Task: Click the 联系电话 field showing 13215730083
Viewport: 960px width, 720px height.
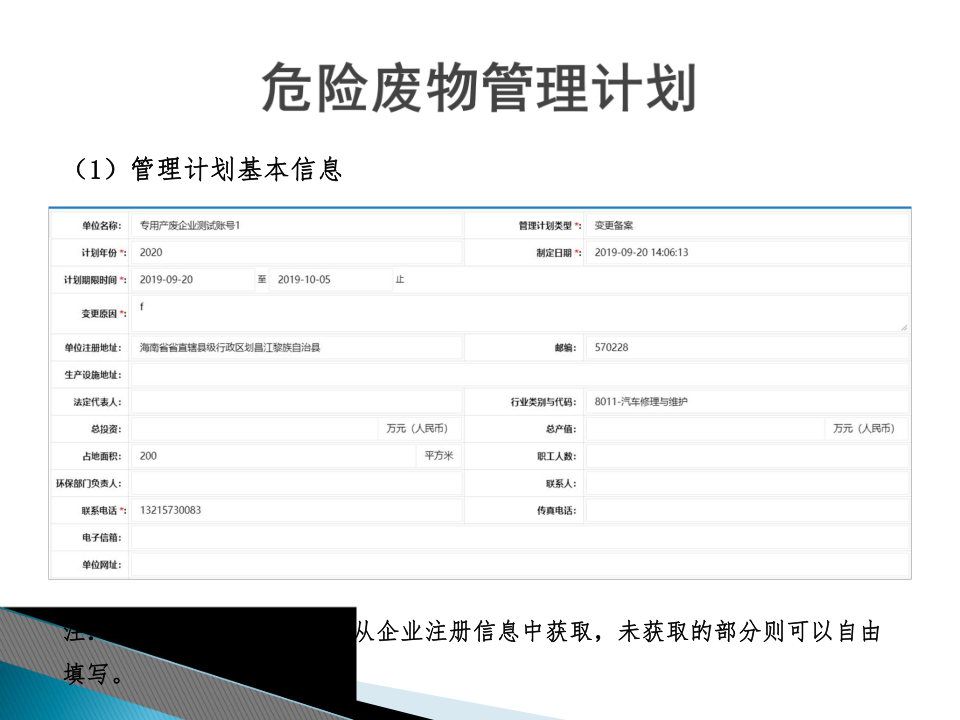Action: [x=296, y=510]
